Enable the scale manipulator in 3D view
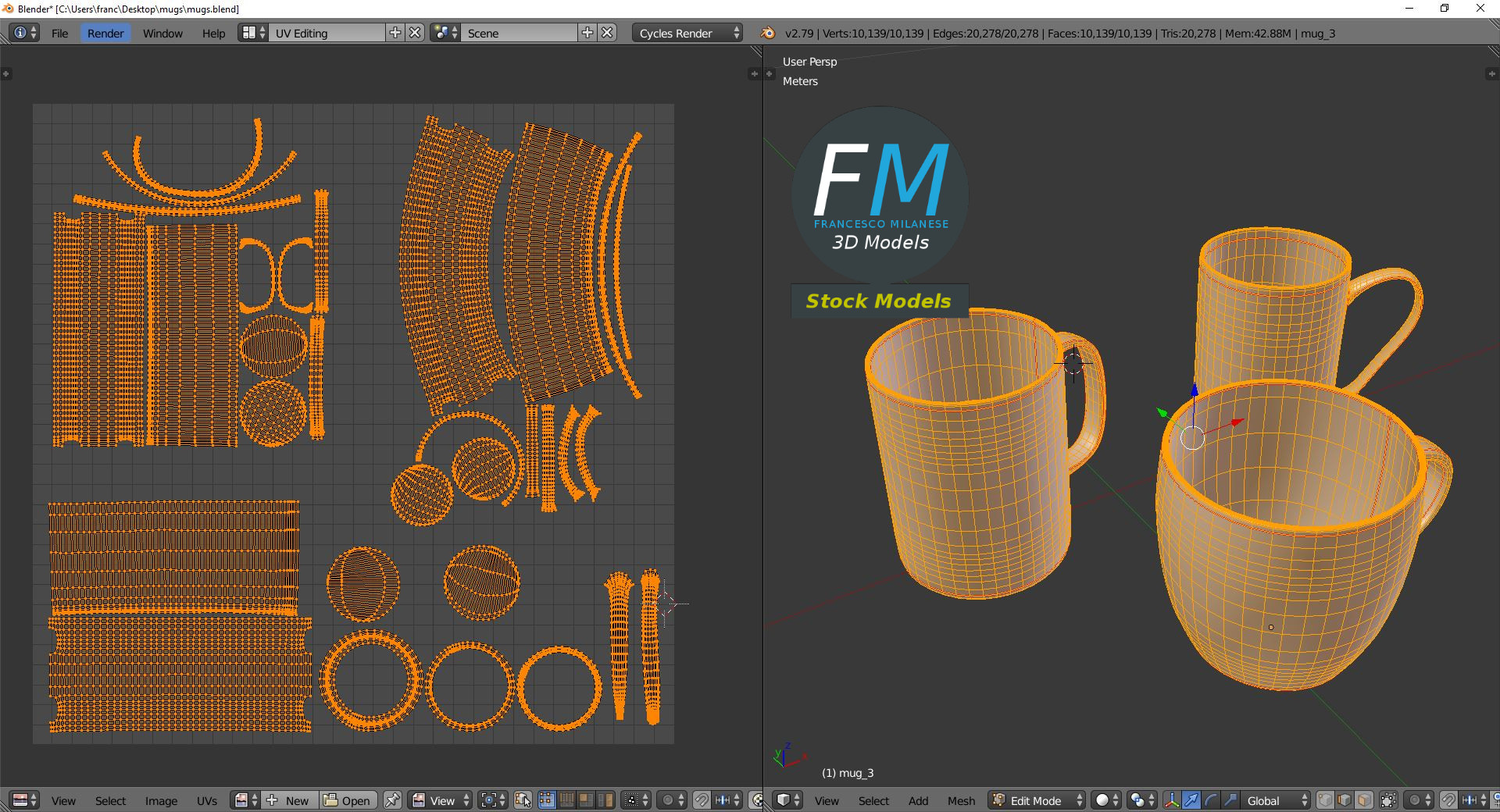This screenshot has height=812, width=1500. (x=1230, y=800)
